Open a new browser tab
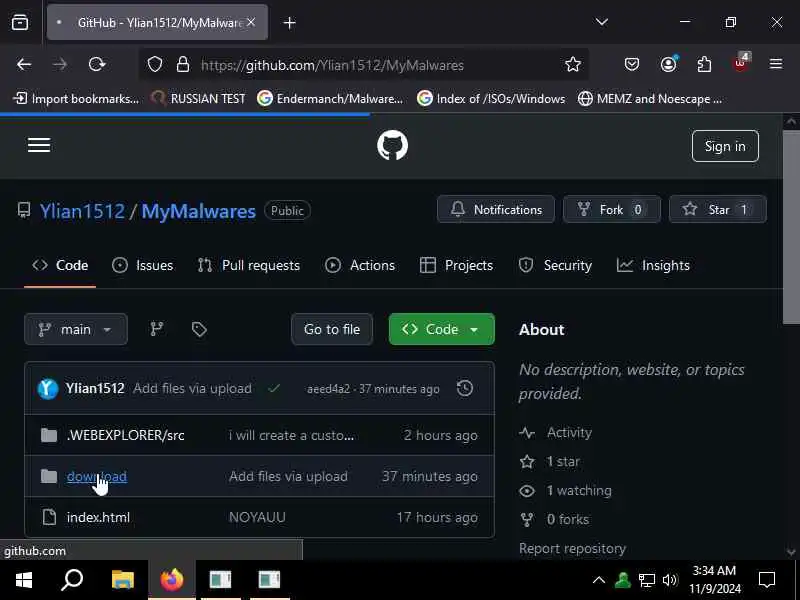The height and width of the screenshot is (600, 800). tap(289, 22)
